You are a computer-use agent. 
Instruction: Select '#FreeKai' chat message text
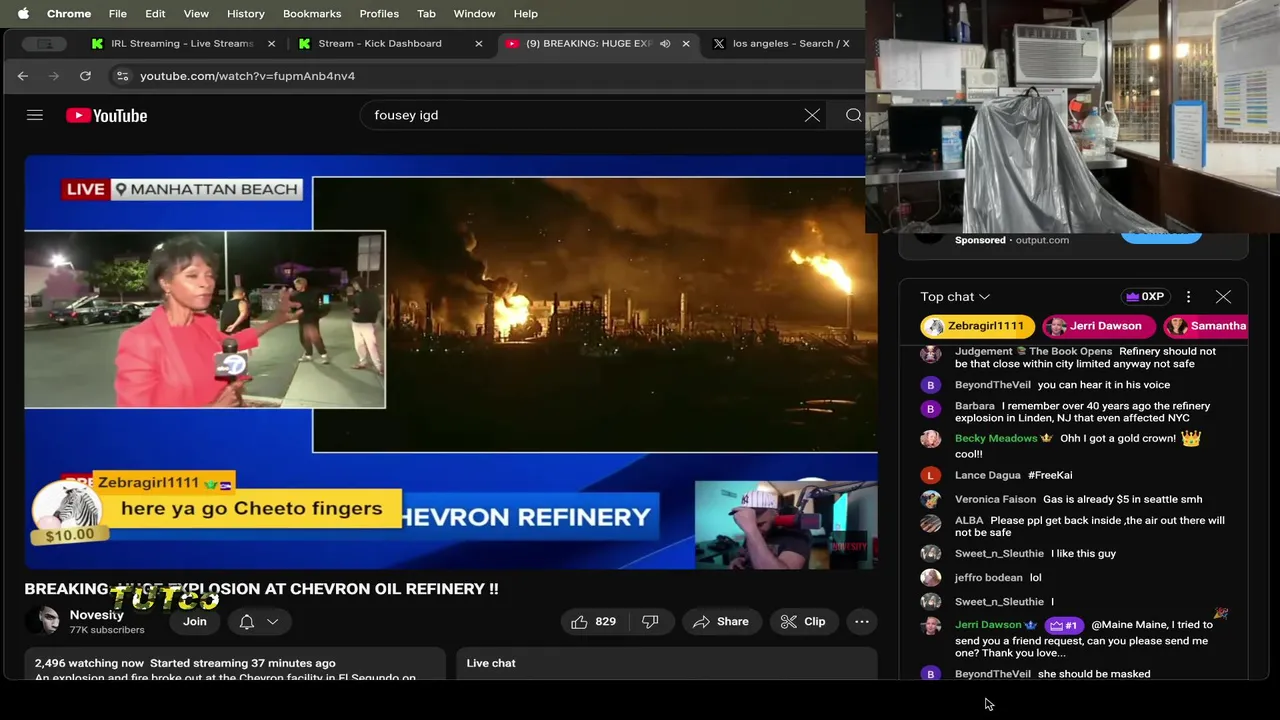1050,475
